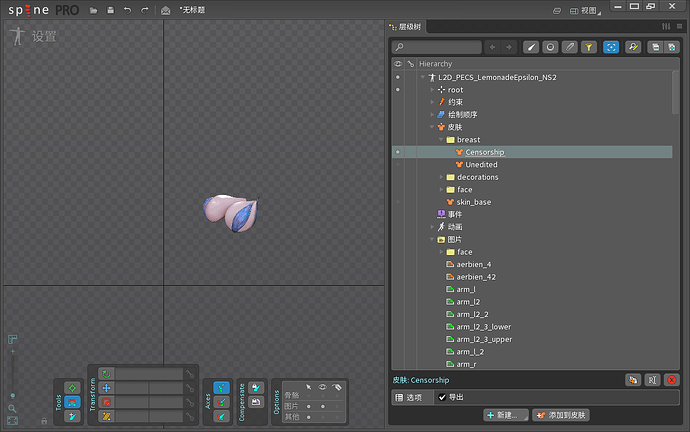Toggle the rulers icon in viewport

[x=12, y=339]
